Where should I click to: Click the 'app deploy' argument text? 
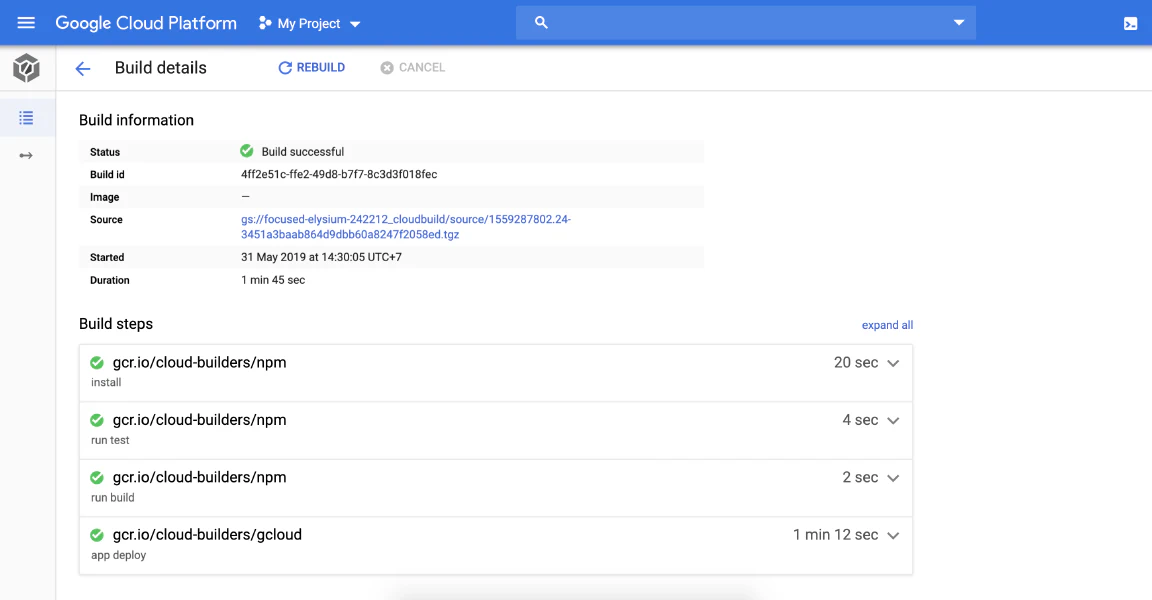pyautogui.click(x=118, y=555)
